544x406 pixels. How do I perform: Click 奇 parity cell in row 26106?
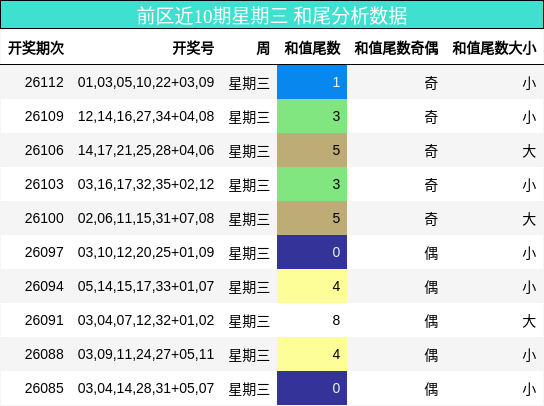pyautogui.click(x=431, y=151)
